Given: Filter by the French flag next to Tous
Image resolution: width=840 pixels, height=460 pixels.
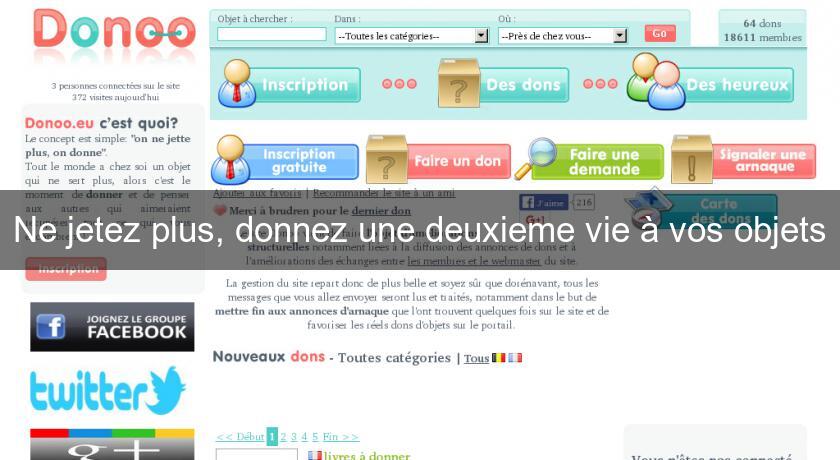Looking at the screenshot, I should click(x=515, y=357).
